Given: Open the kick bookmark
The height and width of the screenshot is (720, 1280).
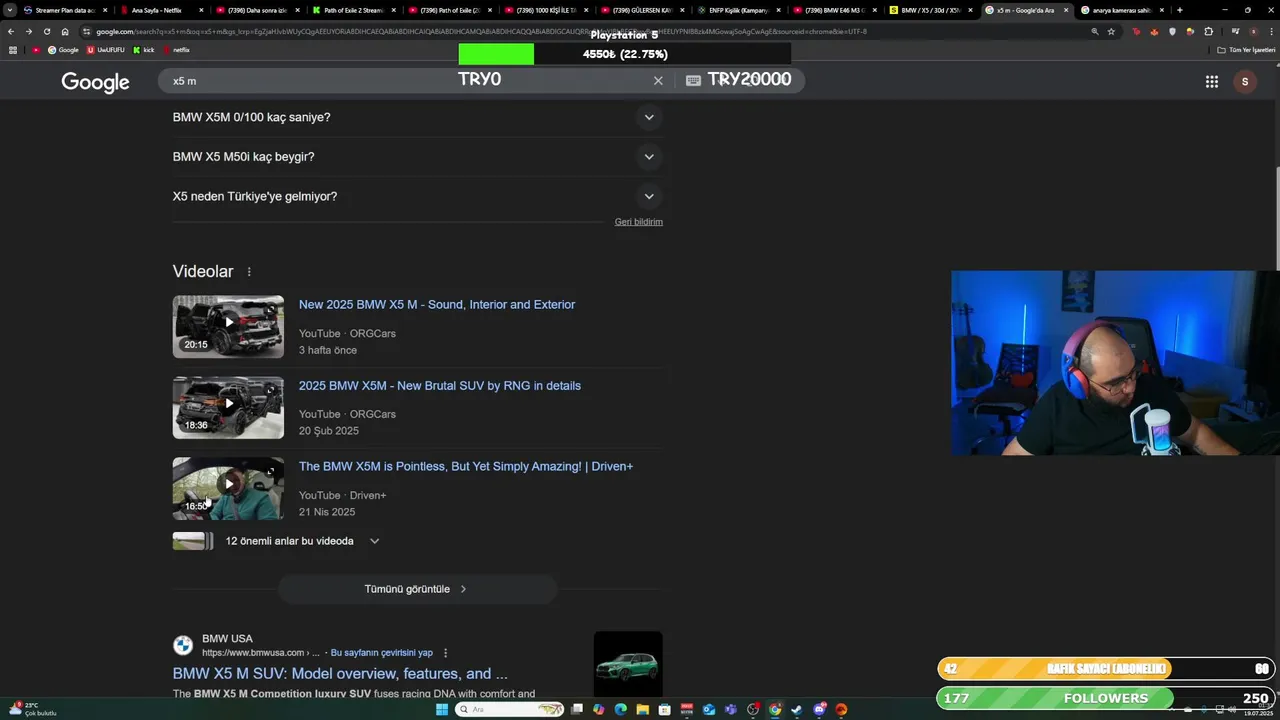Looking at the screenshot, I should (144, 50).
